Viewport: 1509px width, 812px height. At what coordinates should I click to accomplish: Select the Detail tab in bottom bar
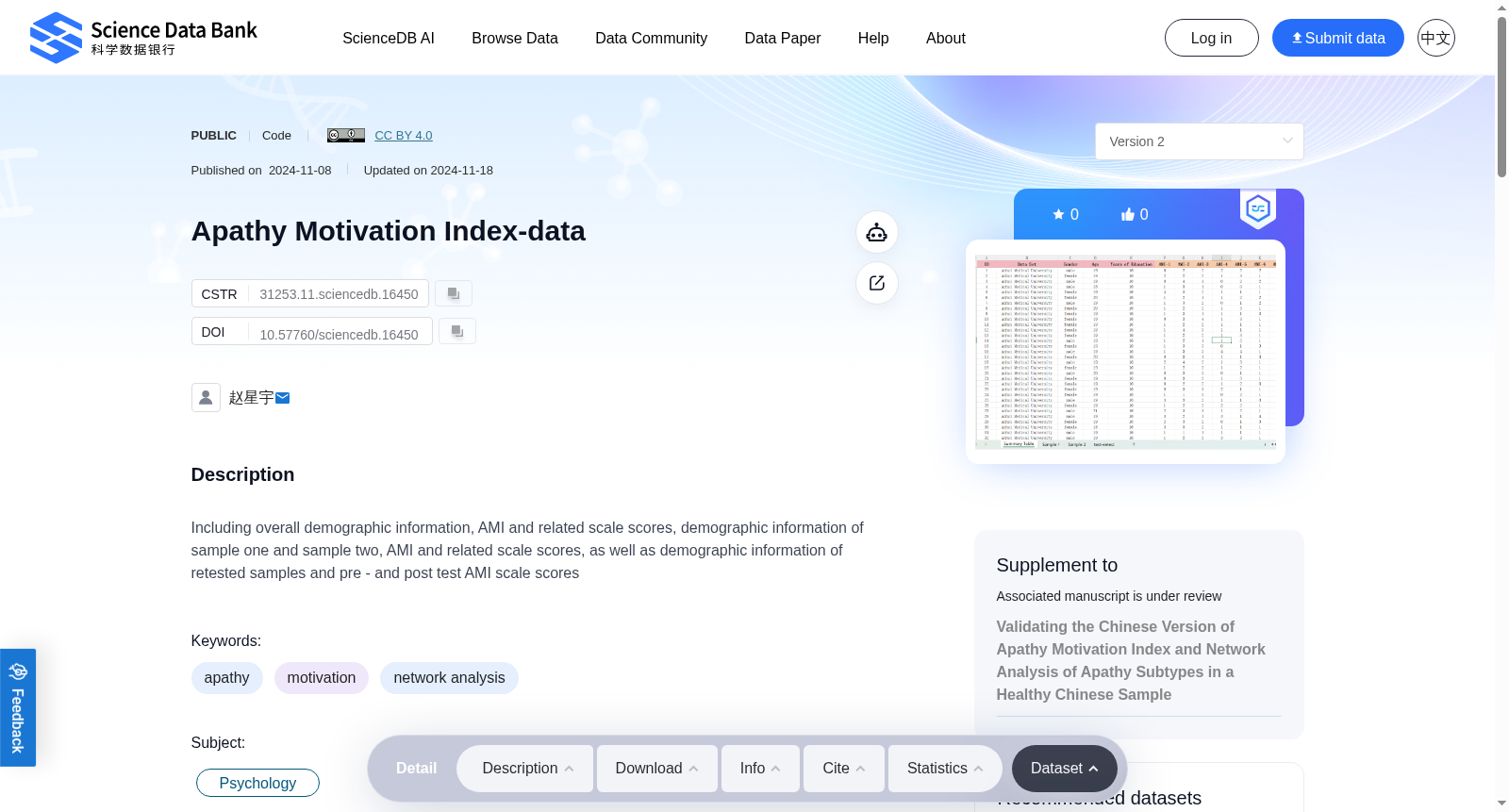pyautogui.click(x=416, y=769)
